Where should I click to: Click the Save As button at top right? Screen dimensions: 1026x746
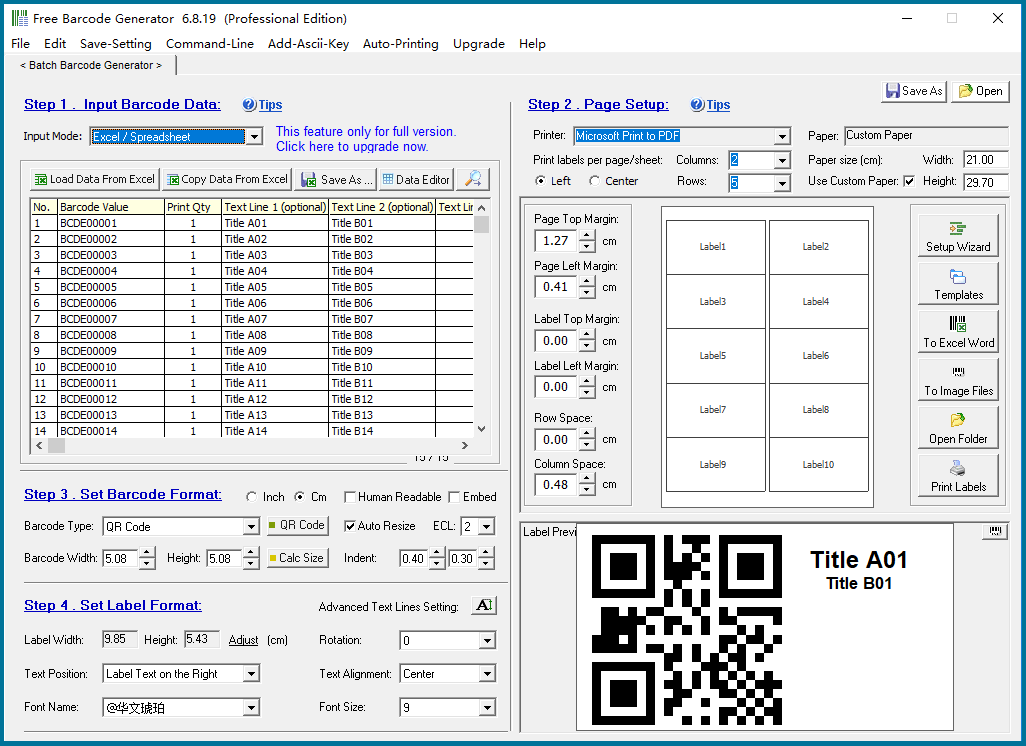(x=914, y=91)
